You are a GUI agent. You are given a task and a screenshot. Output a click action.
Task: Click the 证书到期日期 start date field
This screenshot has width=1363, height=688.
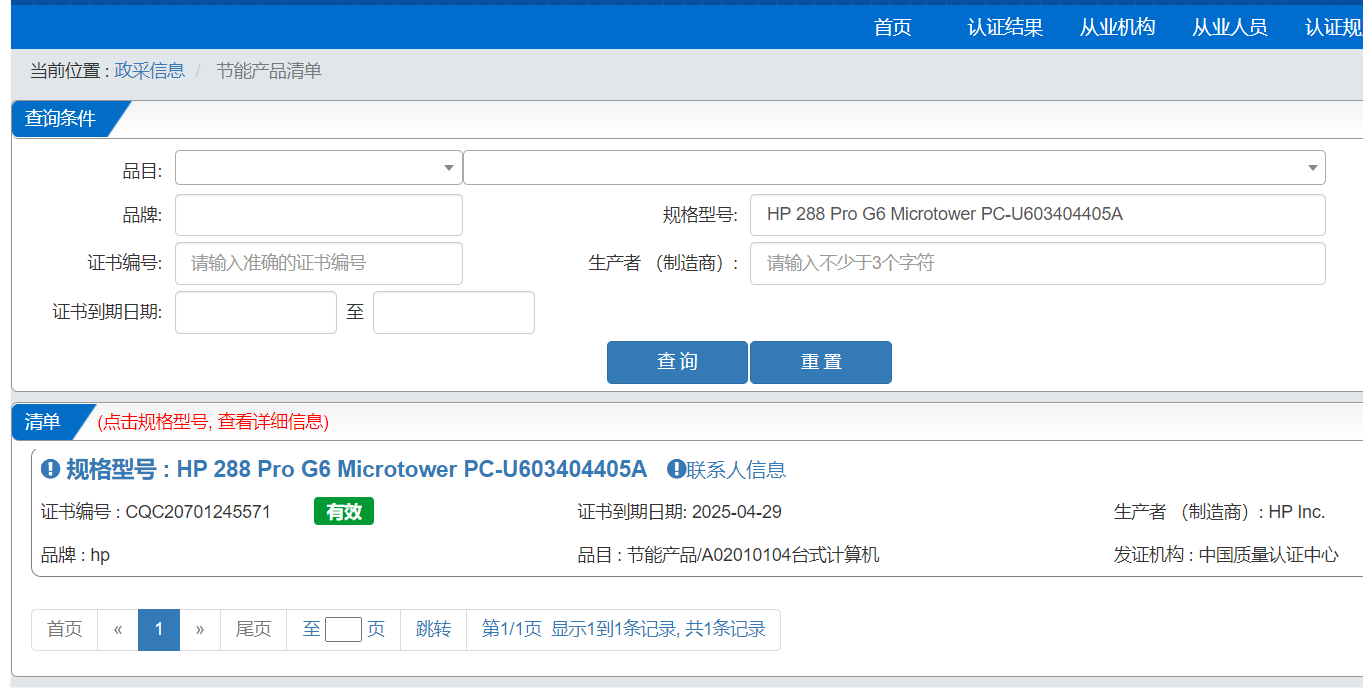click(256, 312)
